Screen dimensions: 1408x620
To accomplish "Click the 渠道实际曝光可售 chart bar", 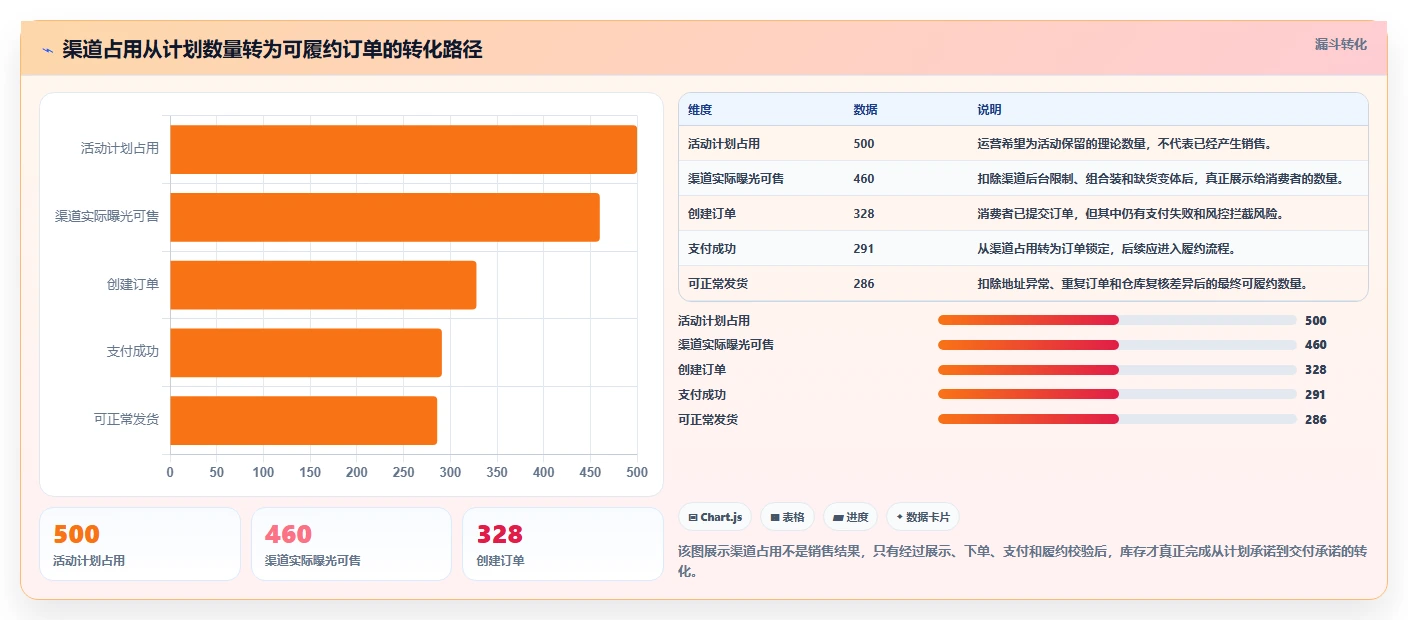I will tap(385, 217).
